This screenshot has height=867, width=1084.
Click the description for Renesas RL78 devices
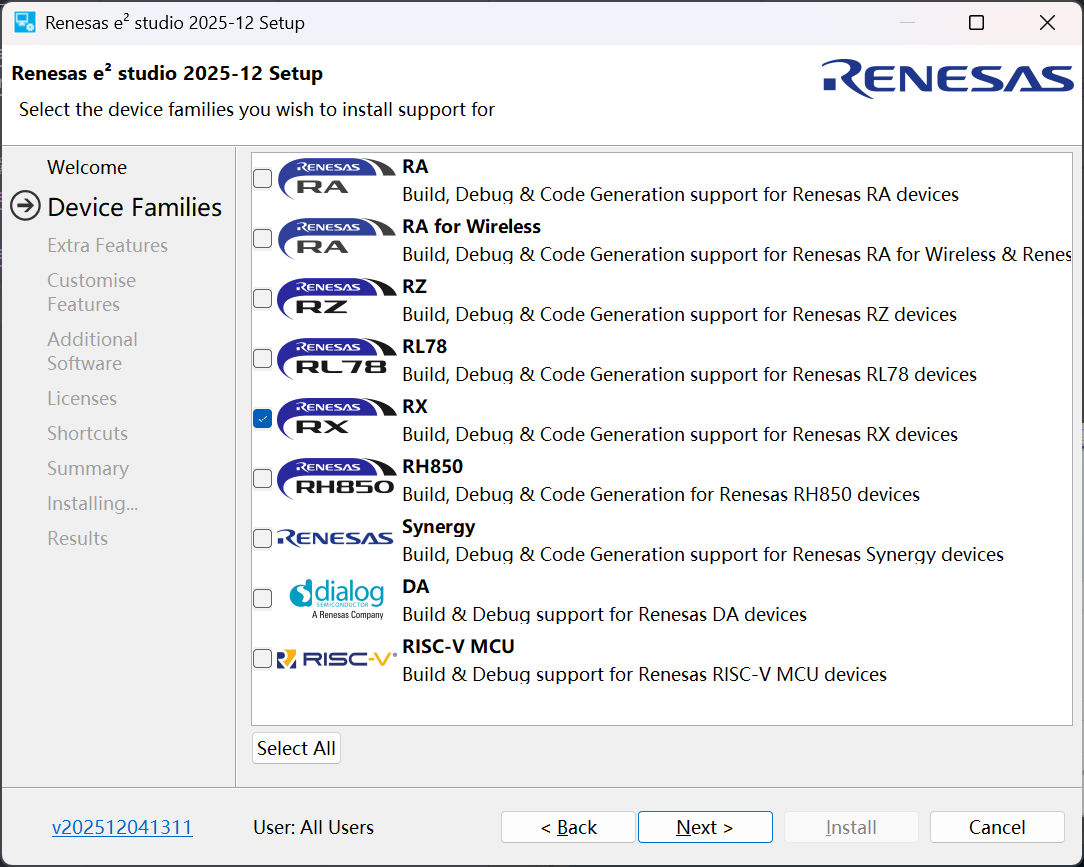(x=689, y=375)
